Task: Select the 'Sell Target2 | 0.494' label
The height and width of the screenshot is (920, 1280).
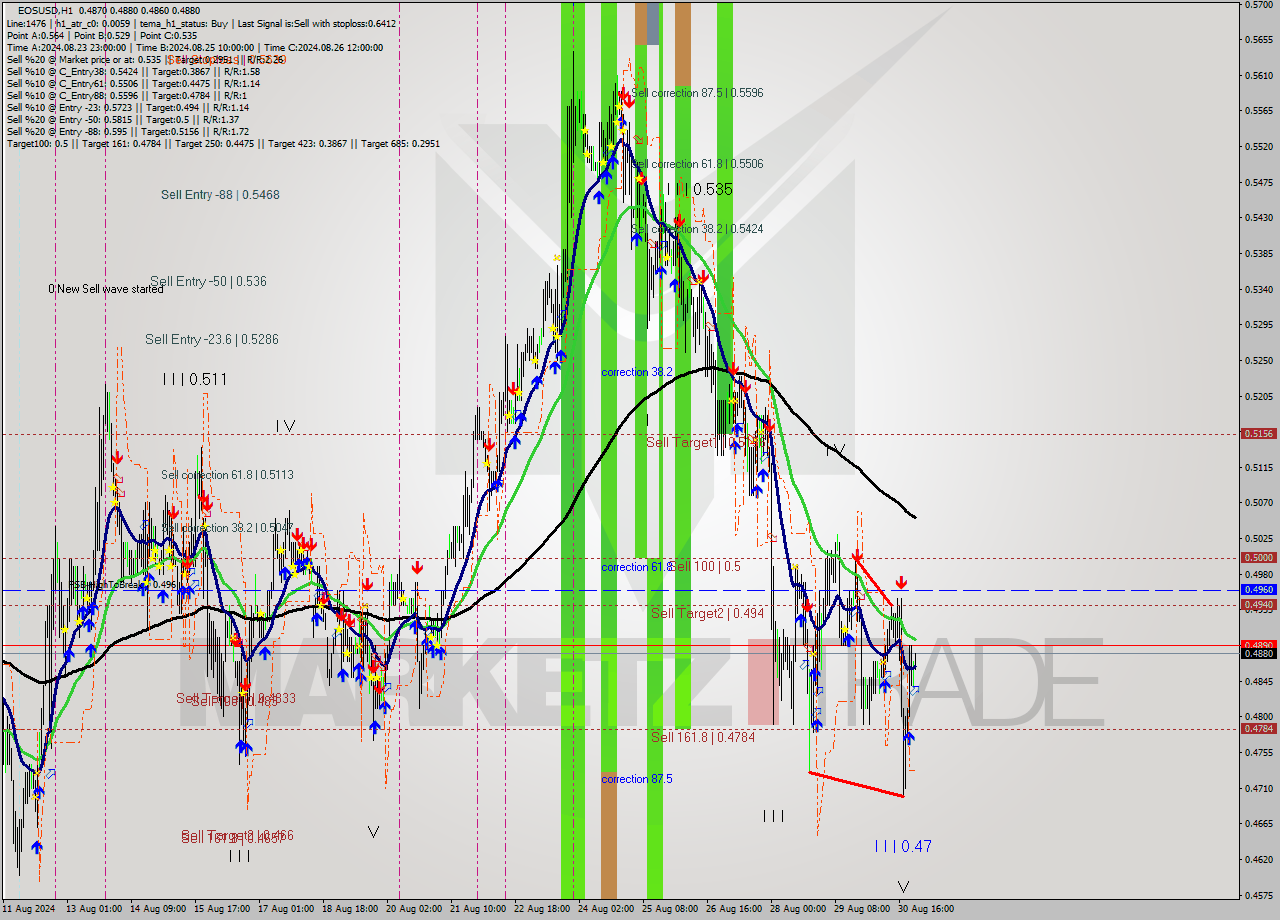Action: pos(707,613)
